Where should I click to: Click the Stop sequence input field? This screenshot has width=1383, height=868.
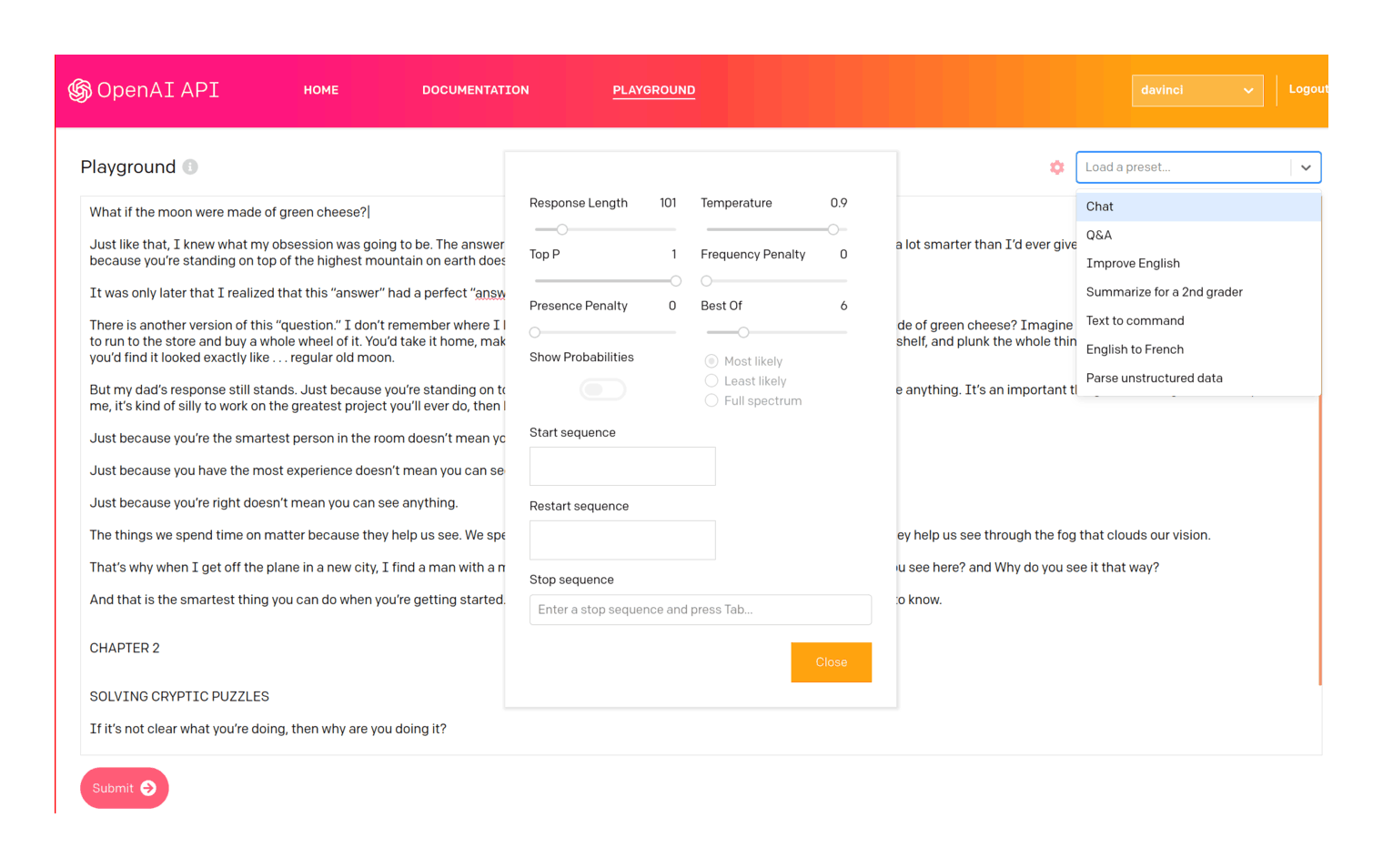[700, 610]
